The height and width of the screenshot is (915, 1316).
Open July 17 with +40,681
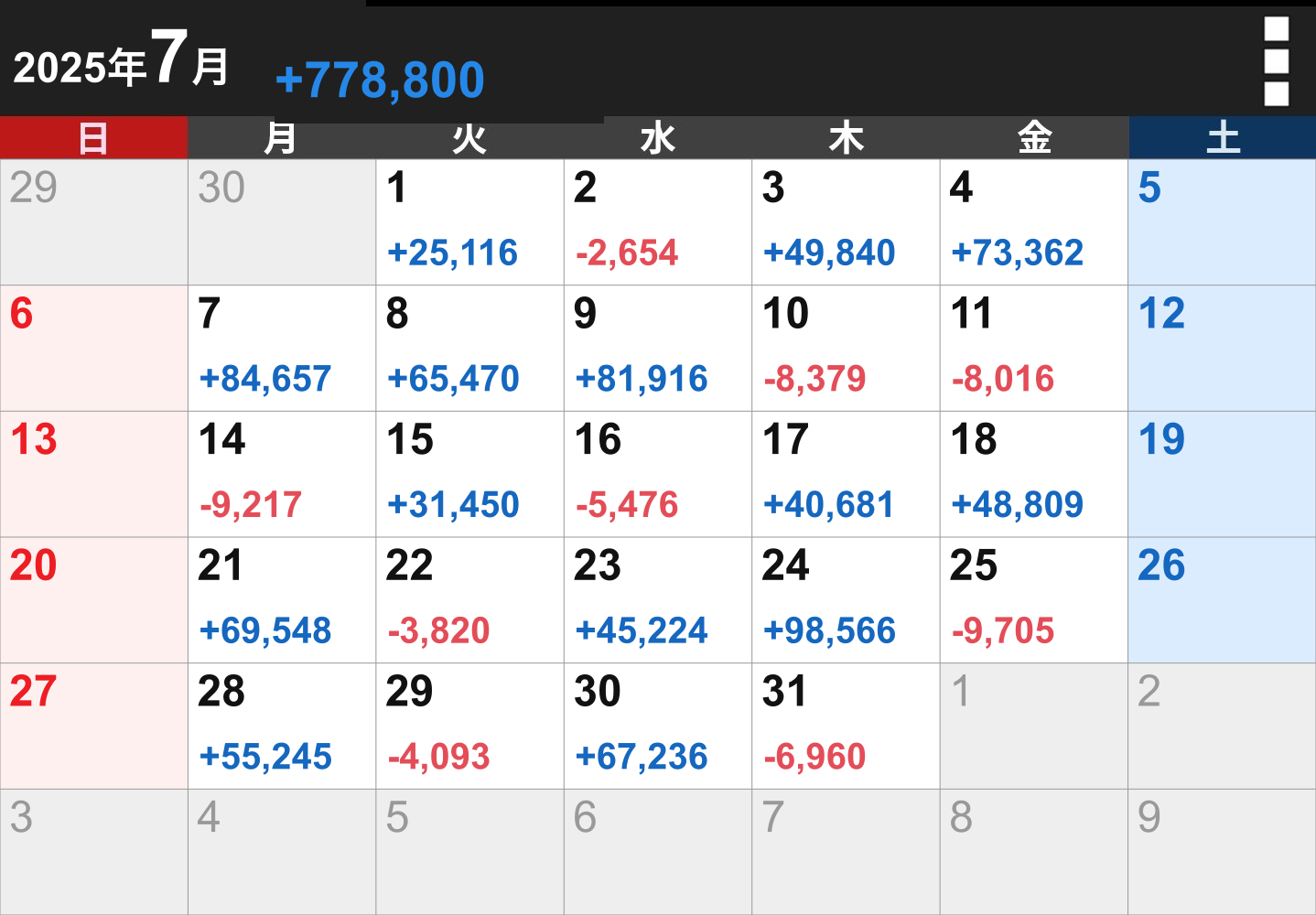click(847, 474)
